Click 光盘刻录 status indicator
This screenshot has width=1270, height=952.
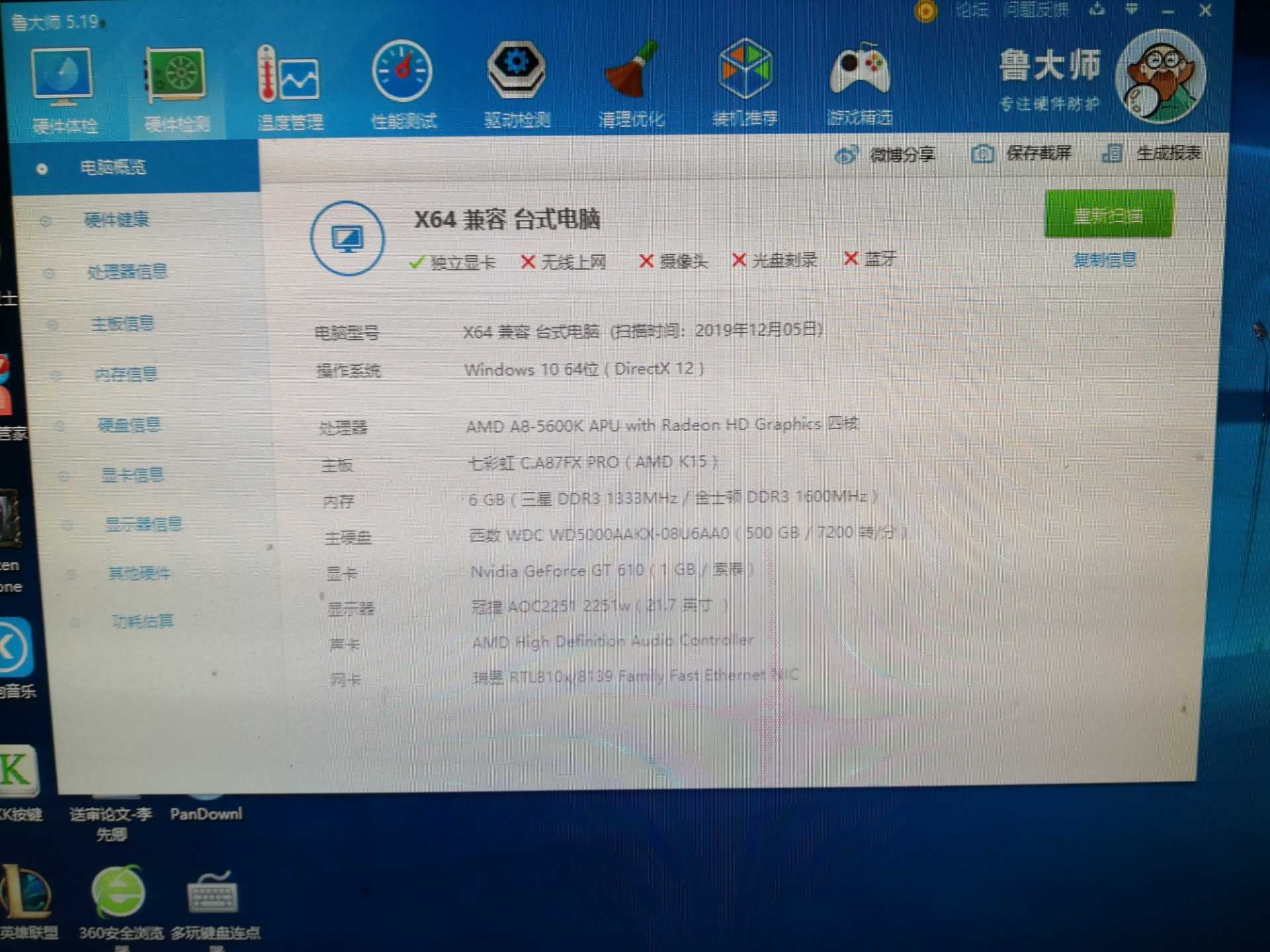coord(774,260)
